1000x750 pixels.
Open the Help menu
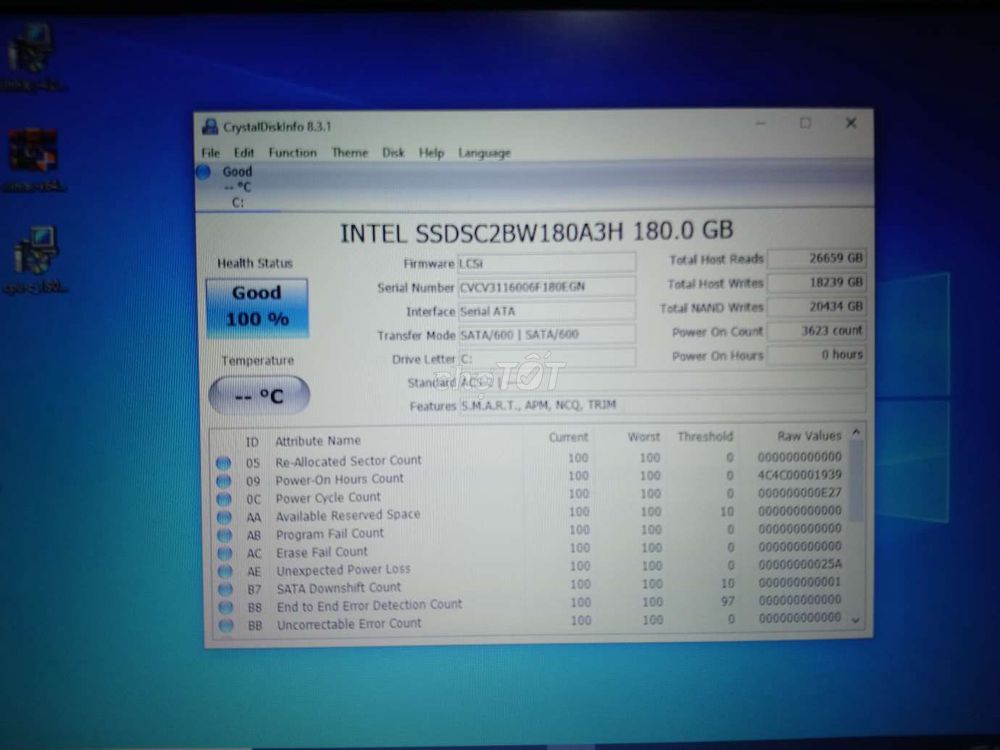click(x=431, y=153)
